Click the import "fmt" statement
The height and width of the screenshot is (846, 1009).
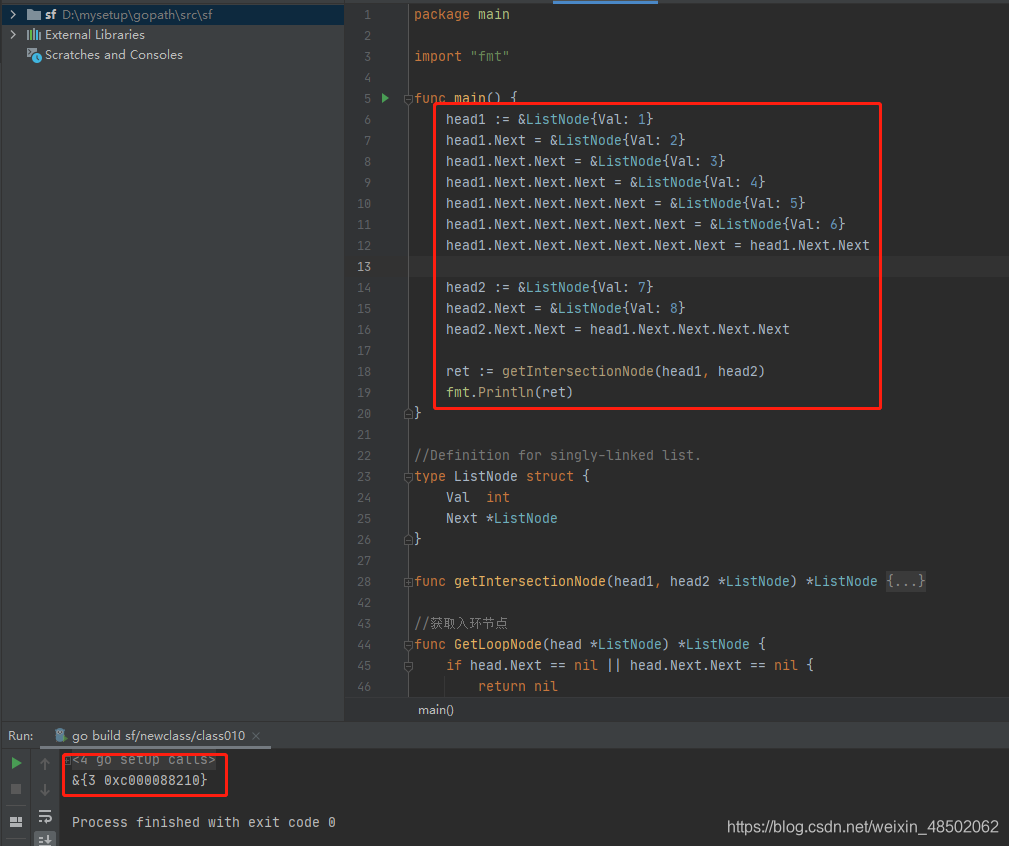point(461,57)
